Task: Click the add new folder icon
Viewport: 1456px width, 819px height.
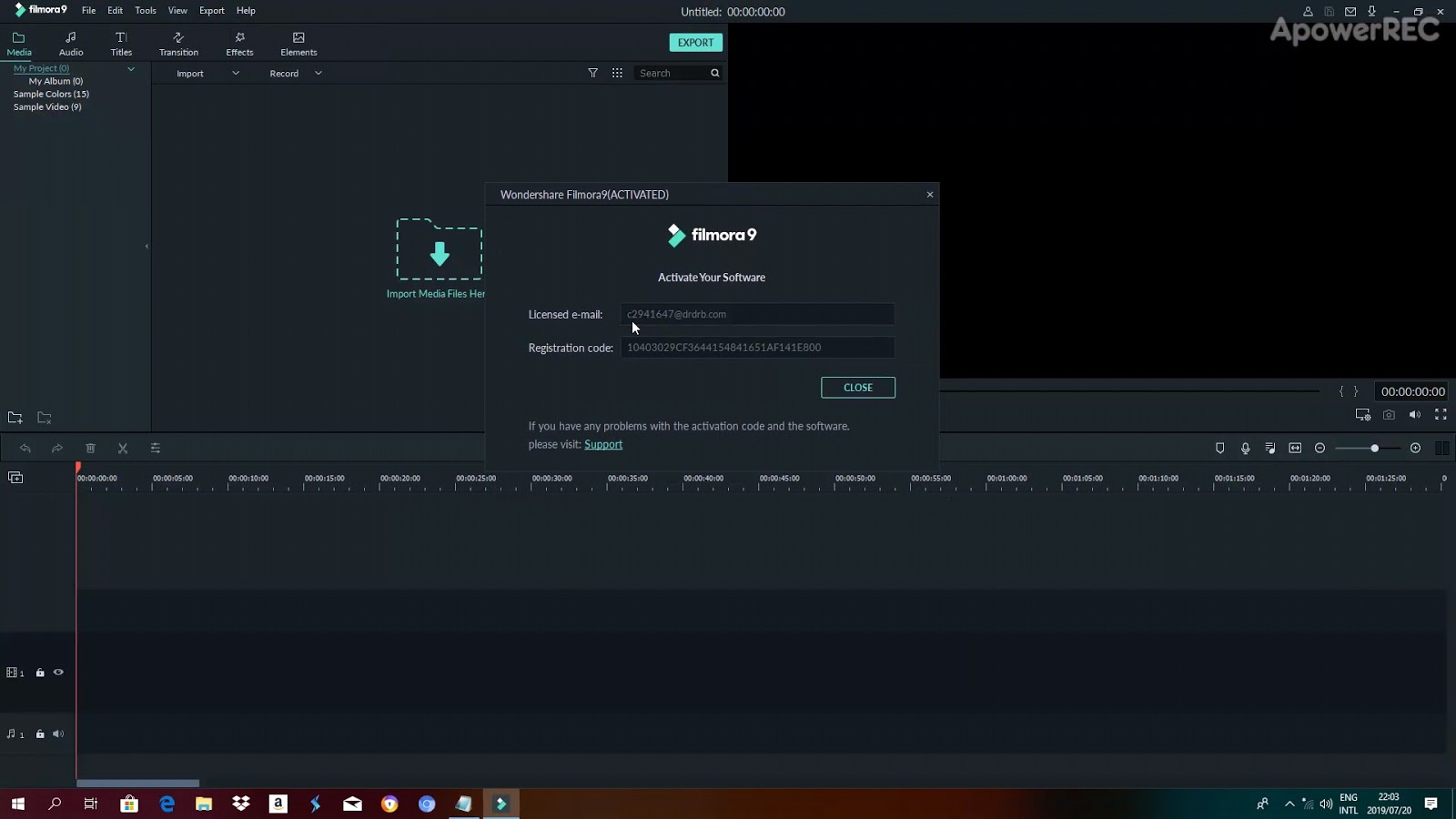Action: pyautogui.click(x=15, y=418)
